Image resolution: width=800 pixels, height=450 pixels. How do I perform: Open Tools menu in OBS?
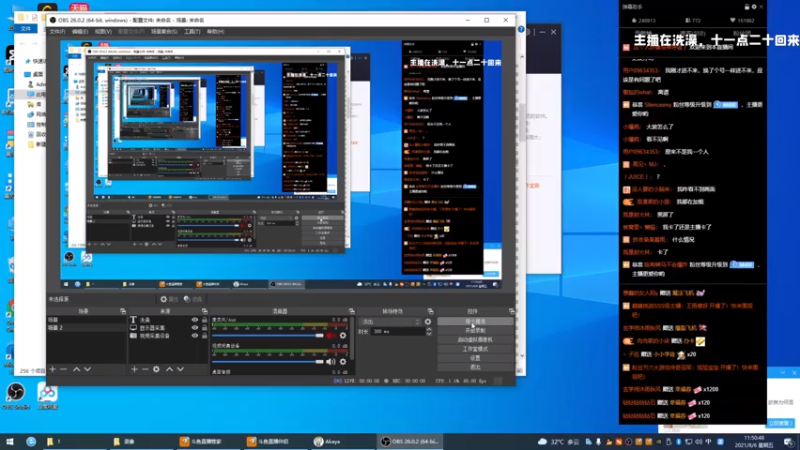[x=192, y=32]
